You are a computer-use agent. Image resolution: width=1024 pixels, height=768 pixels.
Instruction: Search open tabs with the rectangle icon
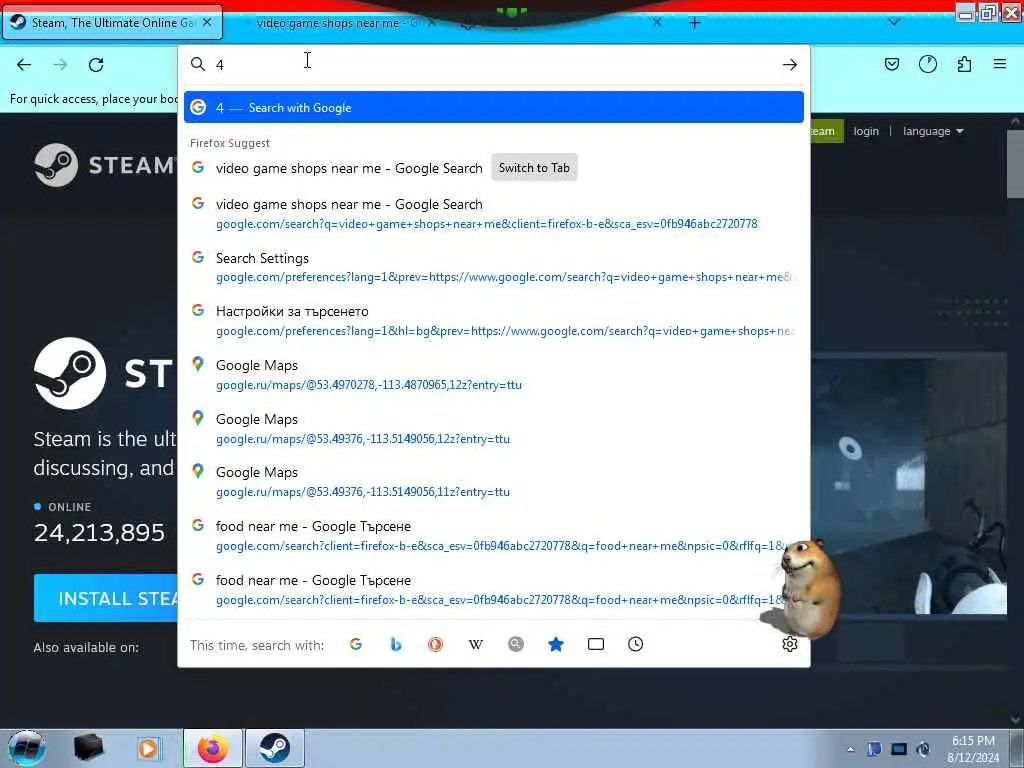[x=596, y=645]
